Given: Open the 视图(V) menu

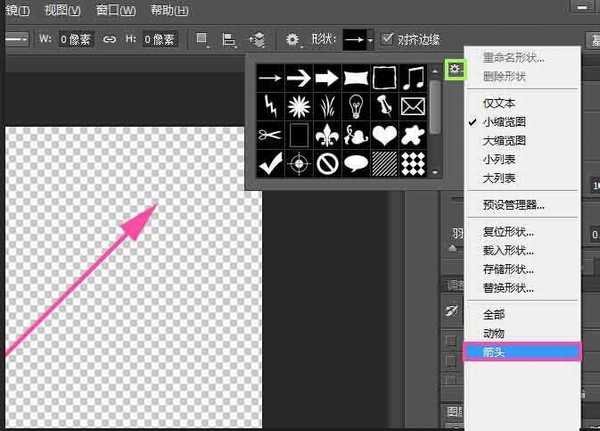Looking at the screenshot, I should 62,10.
